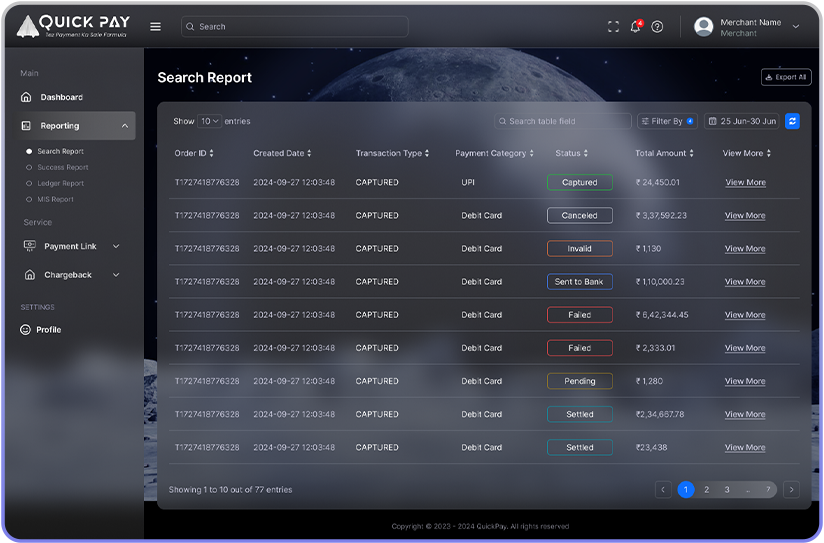Open the 25 Jun-30 Jun date picker
Screen dimensions: 824x543
741,121
